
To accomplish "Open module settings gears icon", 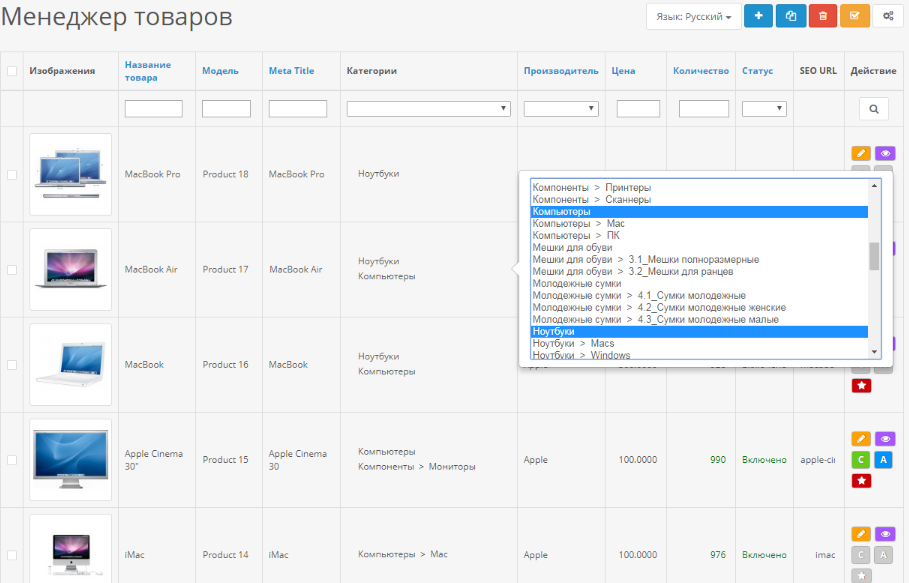I will click(x=886, y=16).
